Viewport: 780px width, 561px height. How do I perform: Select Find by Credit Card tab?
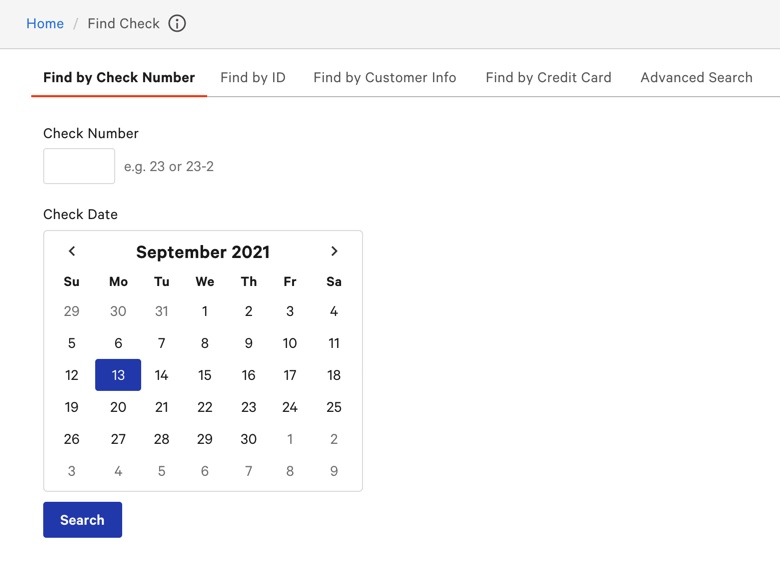pyautogui.click(x=548, y=77)
